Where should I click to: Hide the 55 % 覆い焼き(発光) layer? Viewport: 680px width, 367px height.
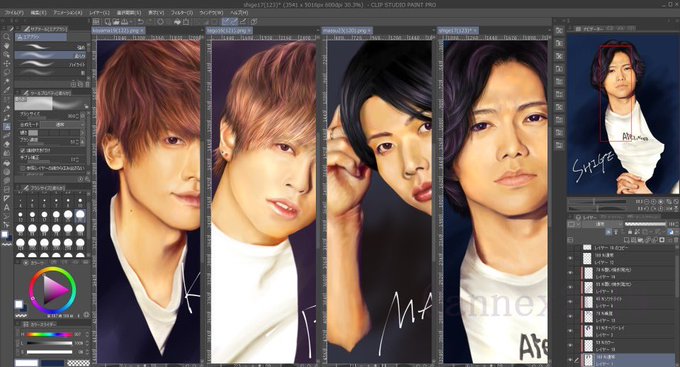(x=571, y=287)
